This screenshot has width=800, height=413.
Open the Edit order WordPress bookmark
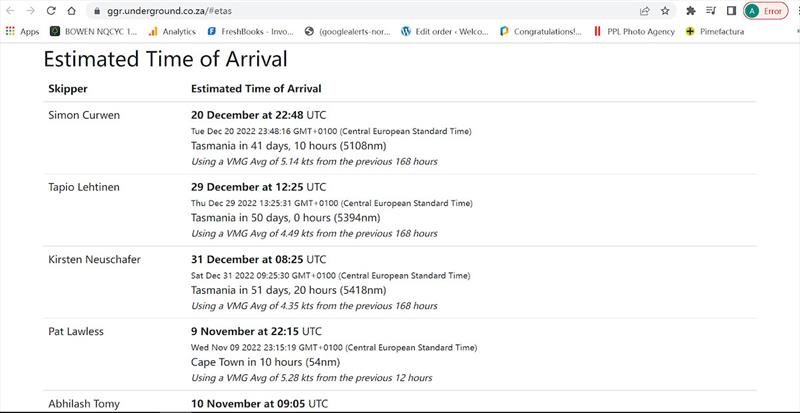(x=445, y=32)
